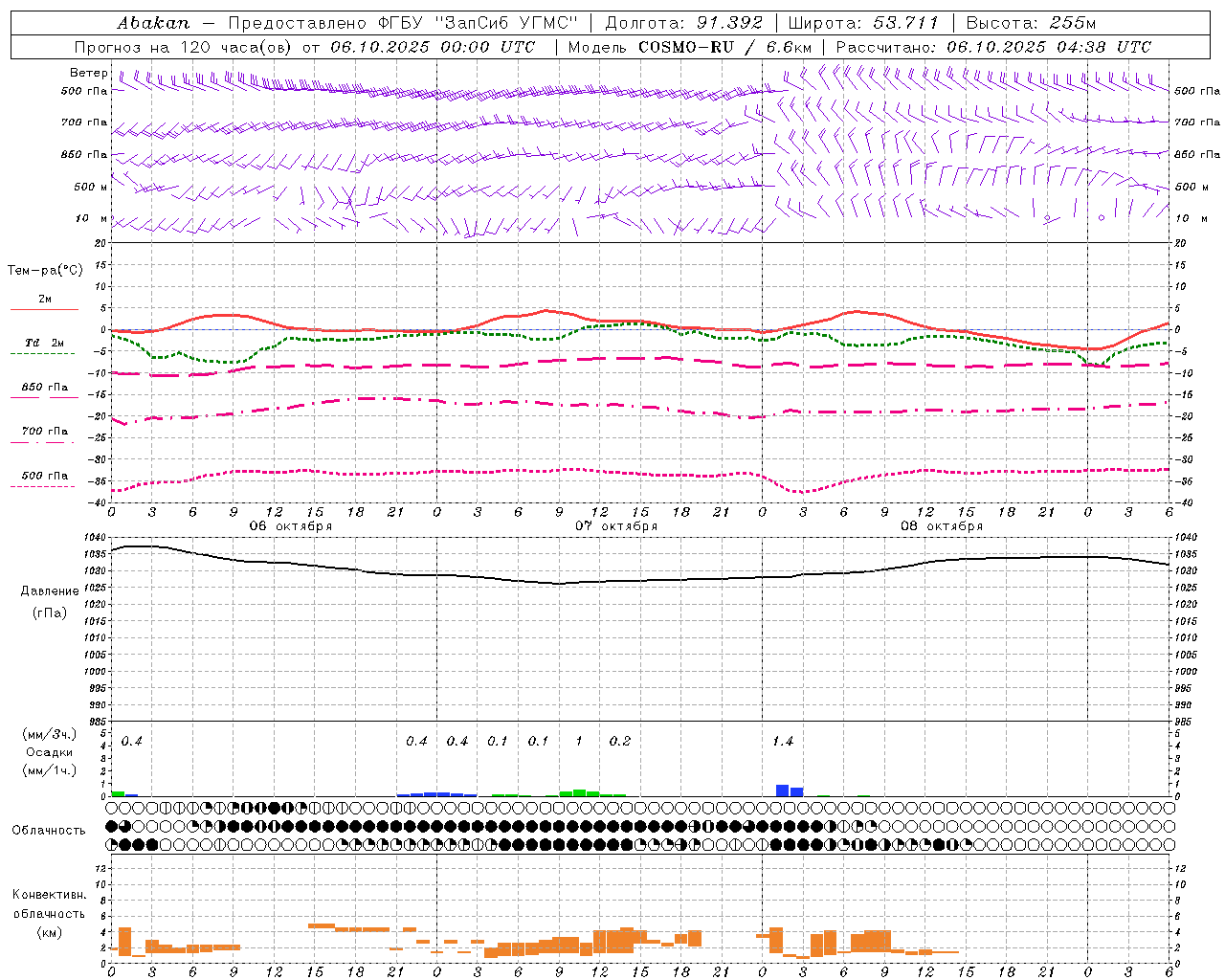Viewport: 1225px width, 980px height.
Task: Click the "07 октября" date label
Action: pos(616,526)
